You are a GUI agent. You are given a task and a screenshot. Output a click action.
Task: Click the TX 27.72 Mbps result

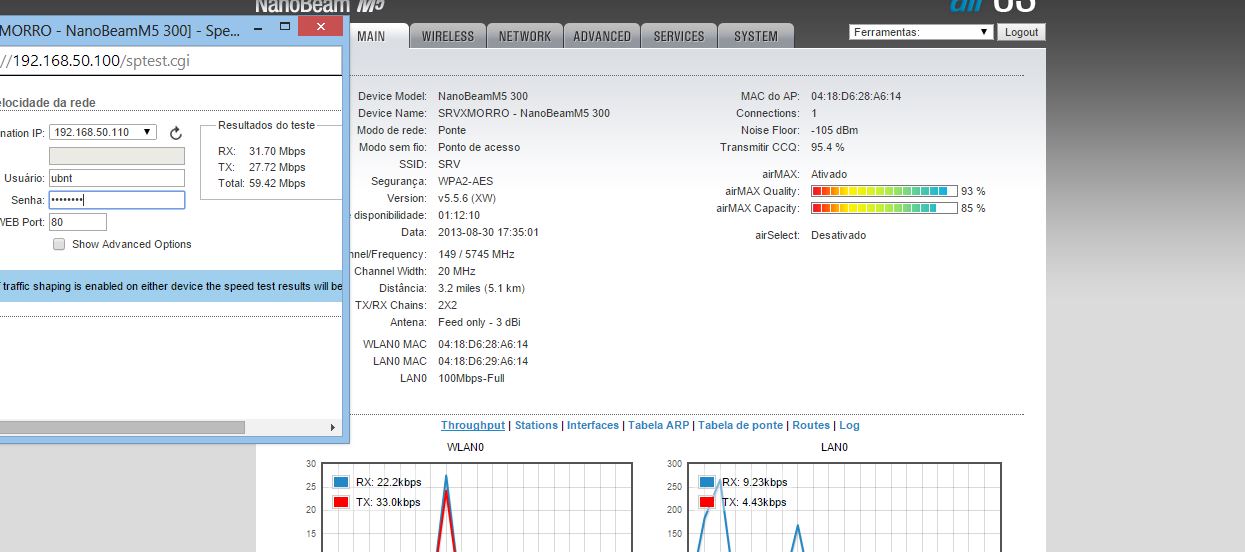pos(277,167)
